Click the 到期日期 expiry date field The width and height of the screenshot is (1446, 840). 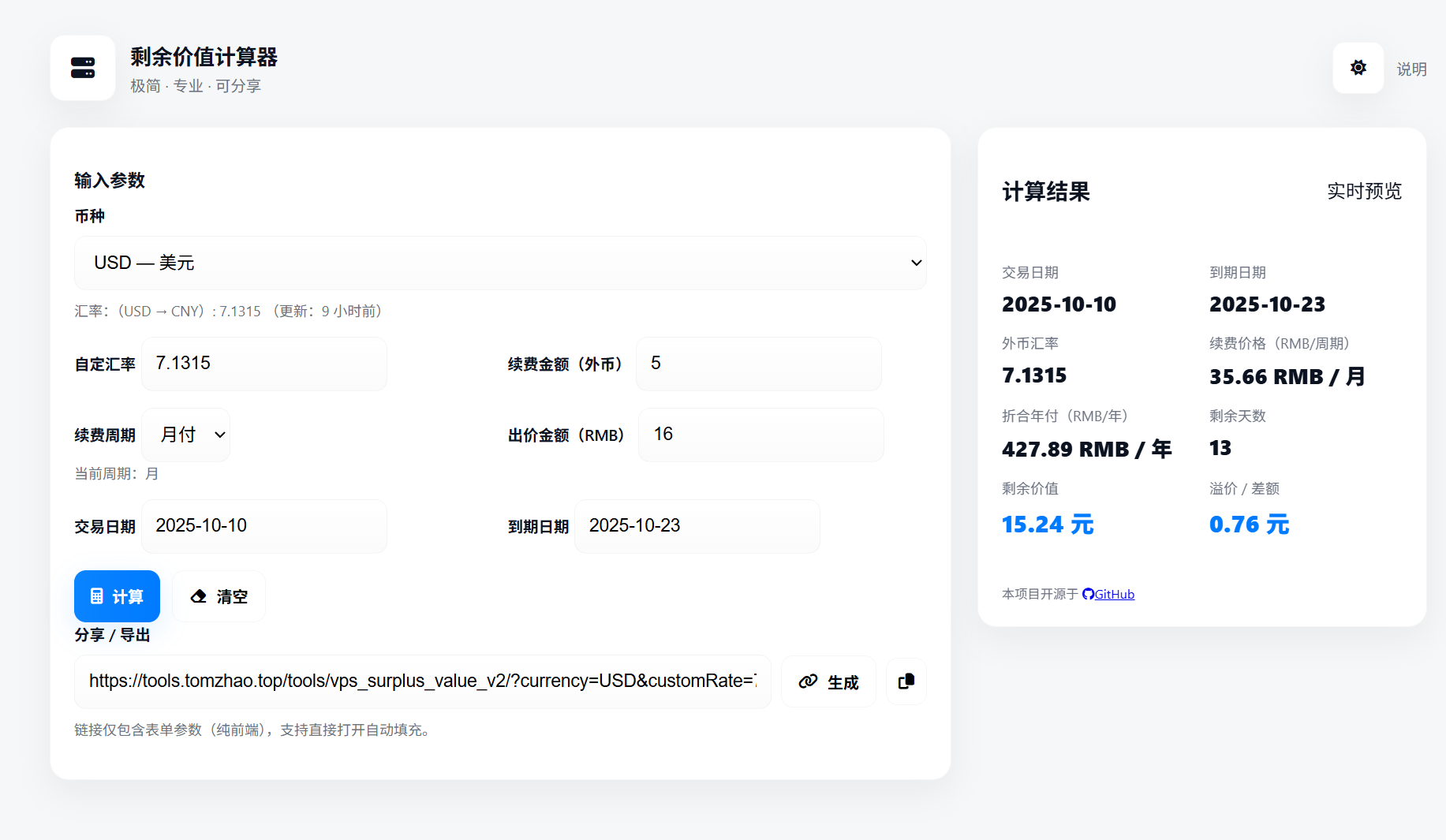pos(697,525)
